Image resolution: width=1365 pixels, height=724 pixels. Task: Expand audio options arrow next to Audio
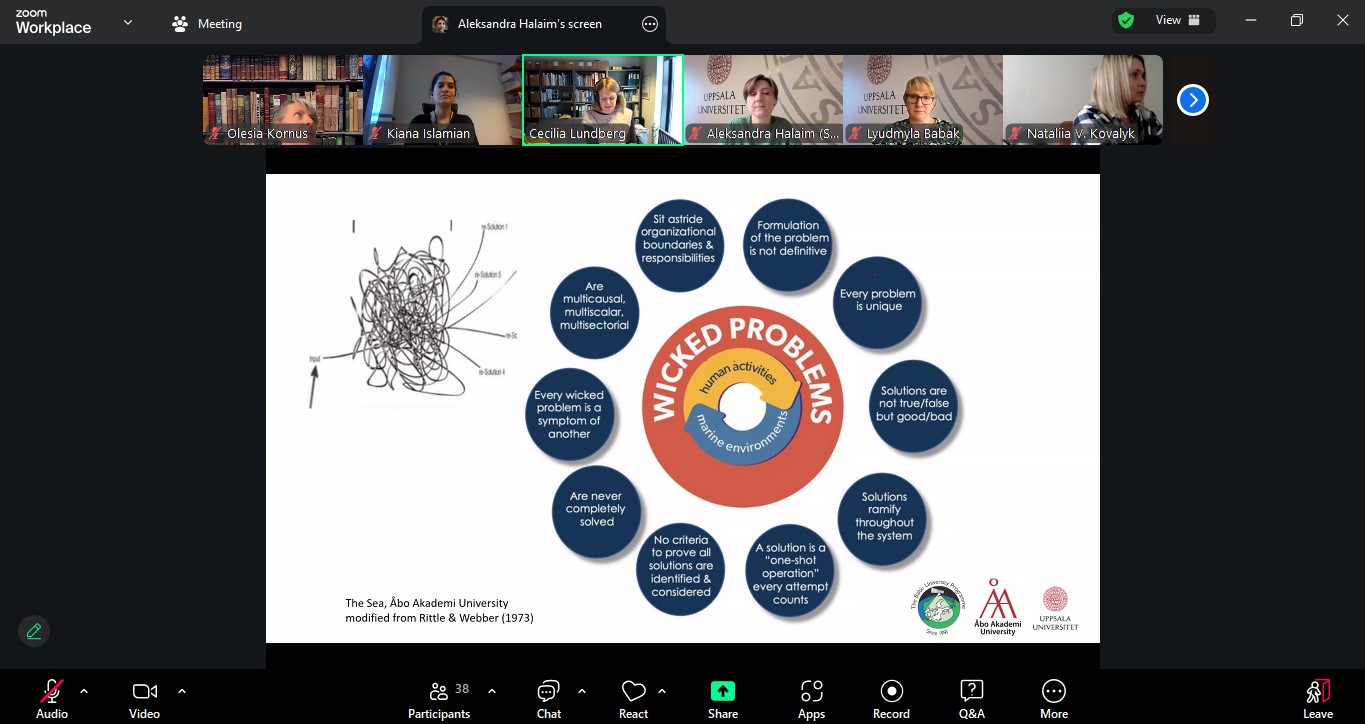pos(84,691)
